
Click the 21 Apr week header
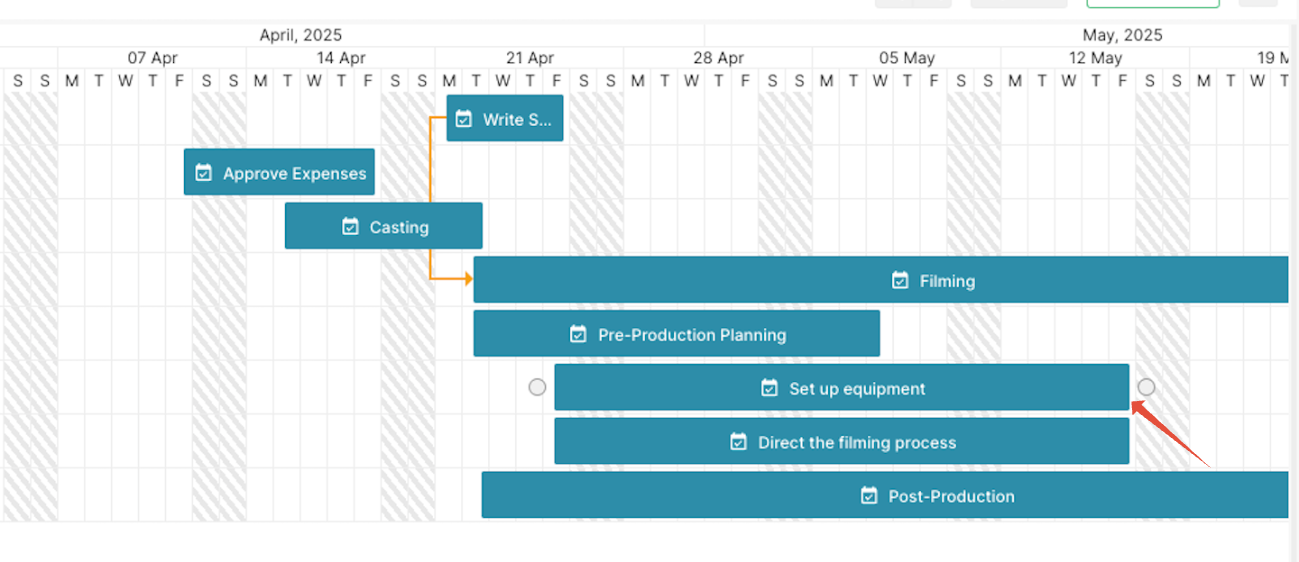529,58
